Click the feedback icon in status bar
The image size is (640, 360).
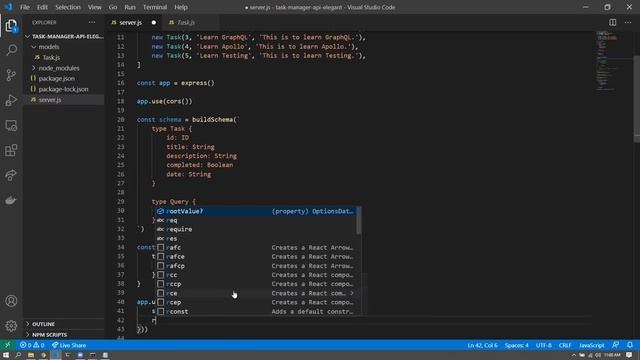(x=616, y=345)
